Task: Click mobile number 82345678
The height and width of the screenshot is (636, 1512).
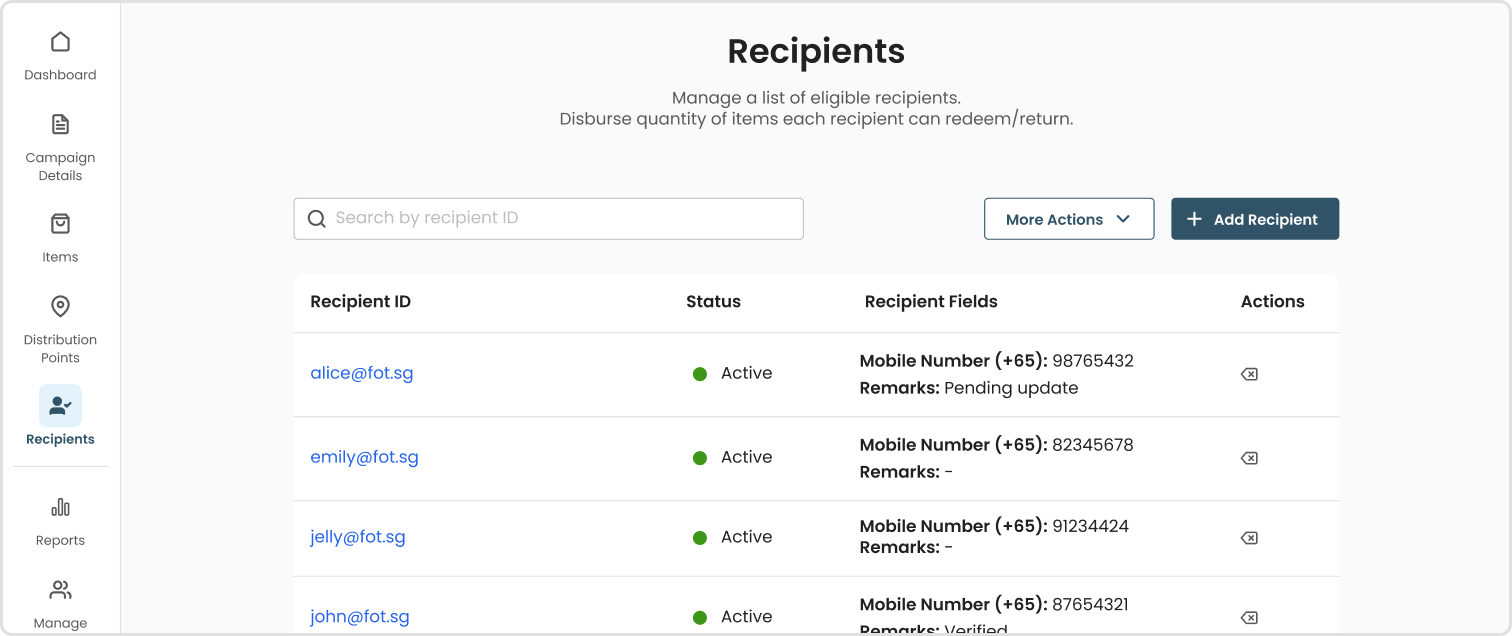Action: [x=1093, y=445]
